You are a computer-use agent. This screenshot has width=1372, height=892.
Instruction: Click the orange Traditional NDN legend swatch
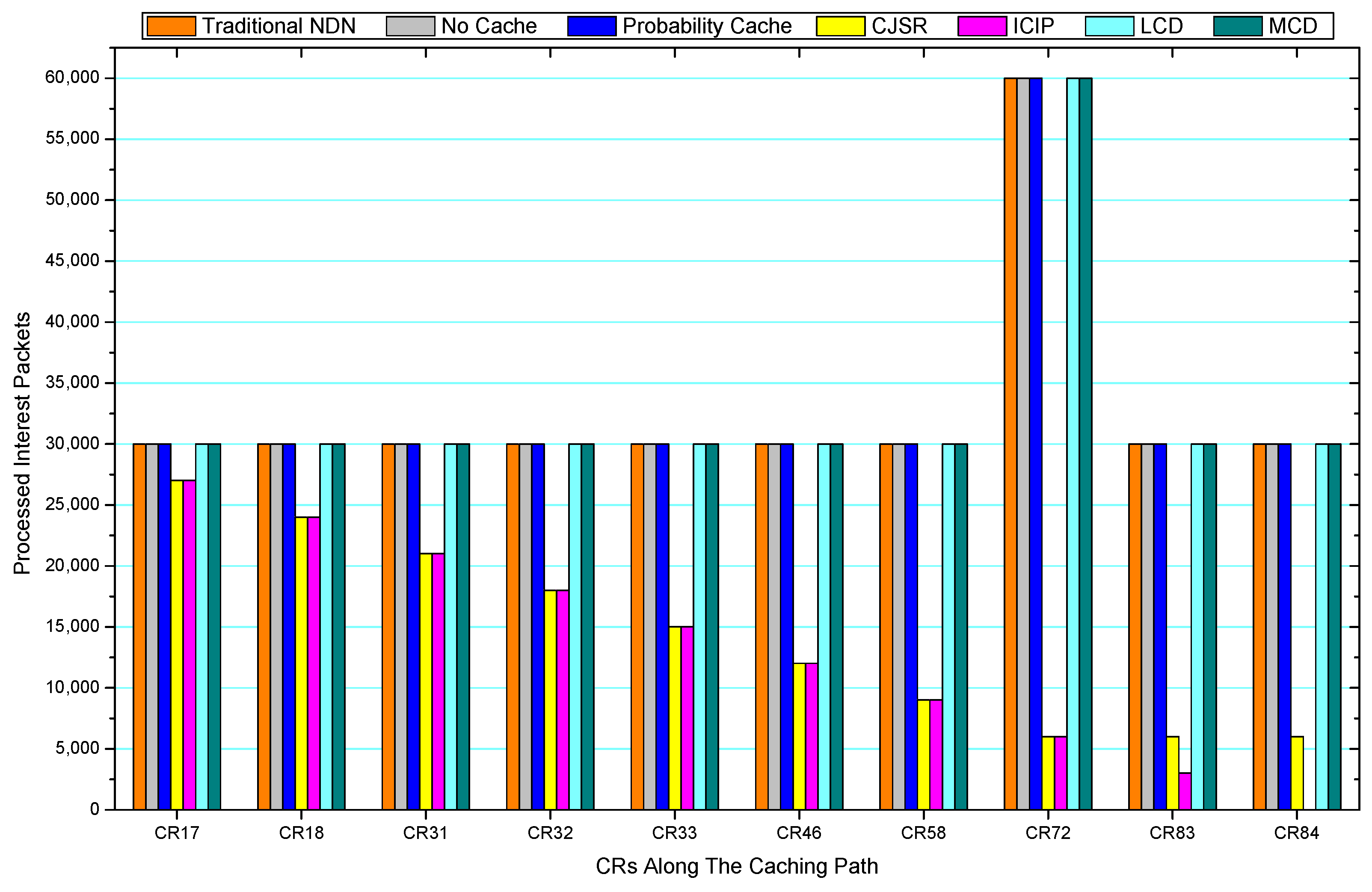pyautogui.click(x=171, y=27)
